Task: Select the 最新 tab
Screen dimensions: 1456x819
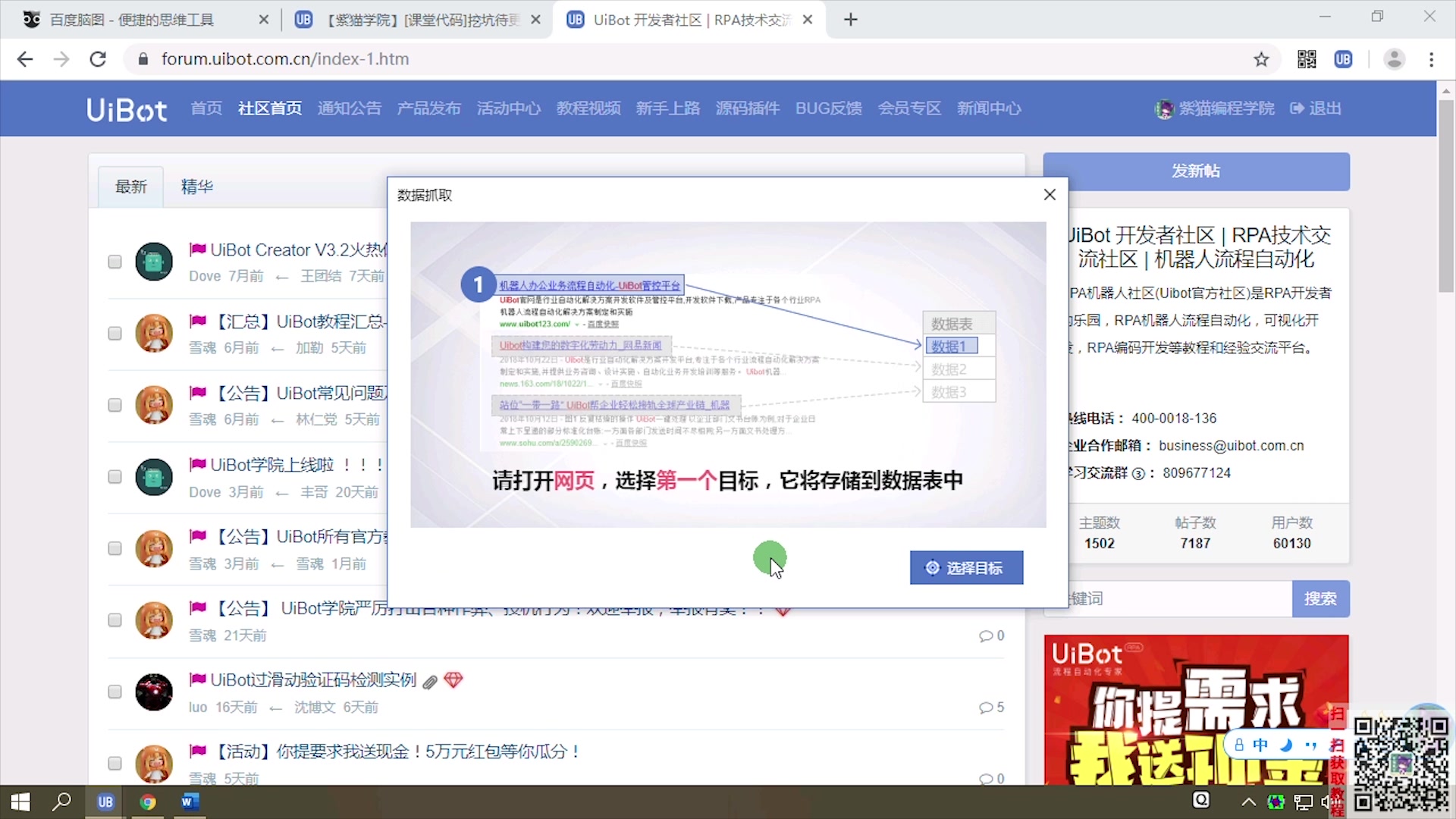Action: coord(130,187)
